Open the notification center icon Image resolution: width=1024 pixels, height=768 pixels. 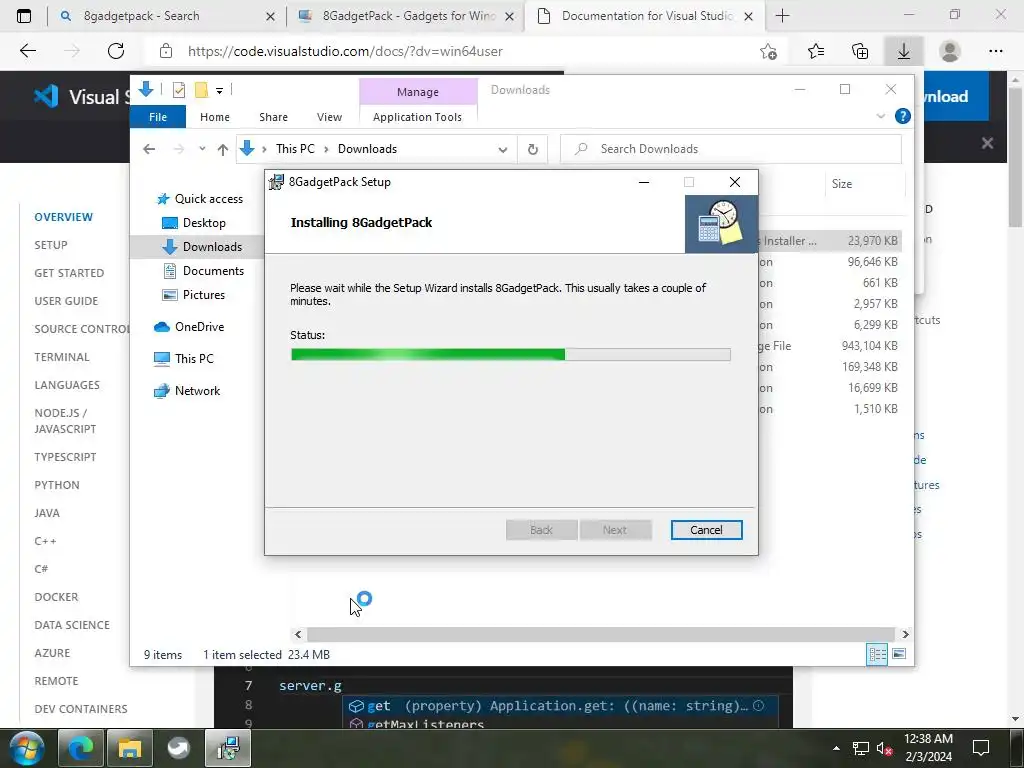pos(981,748)
